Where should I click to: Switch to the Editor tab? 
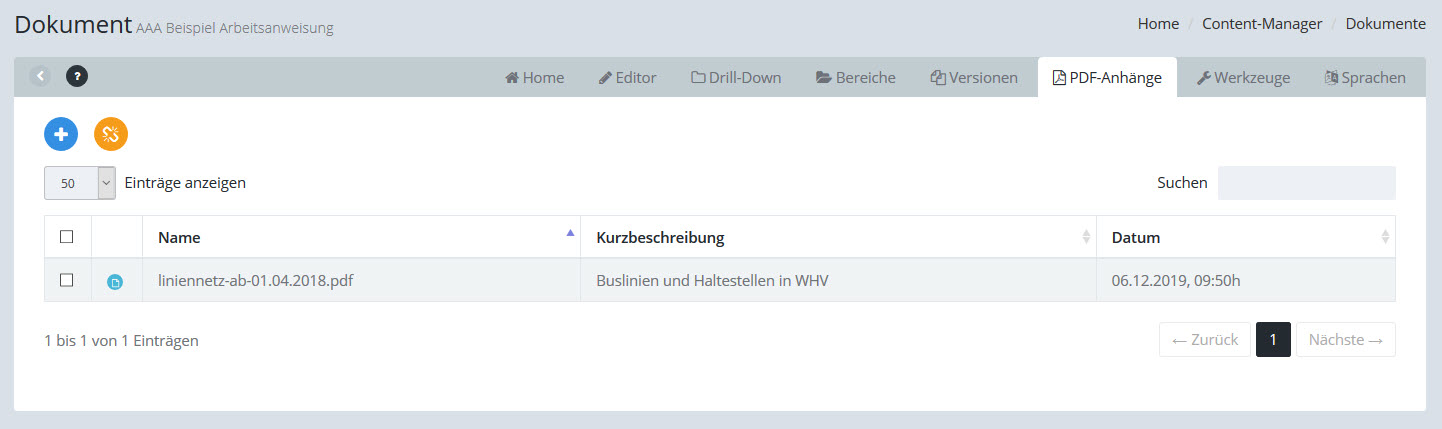coord(627,78)
